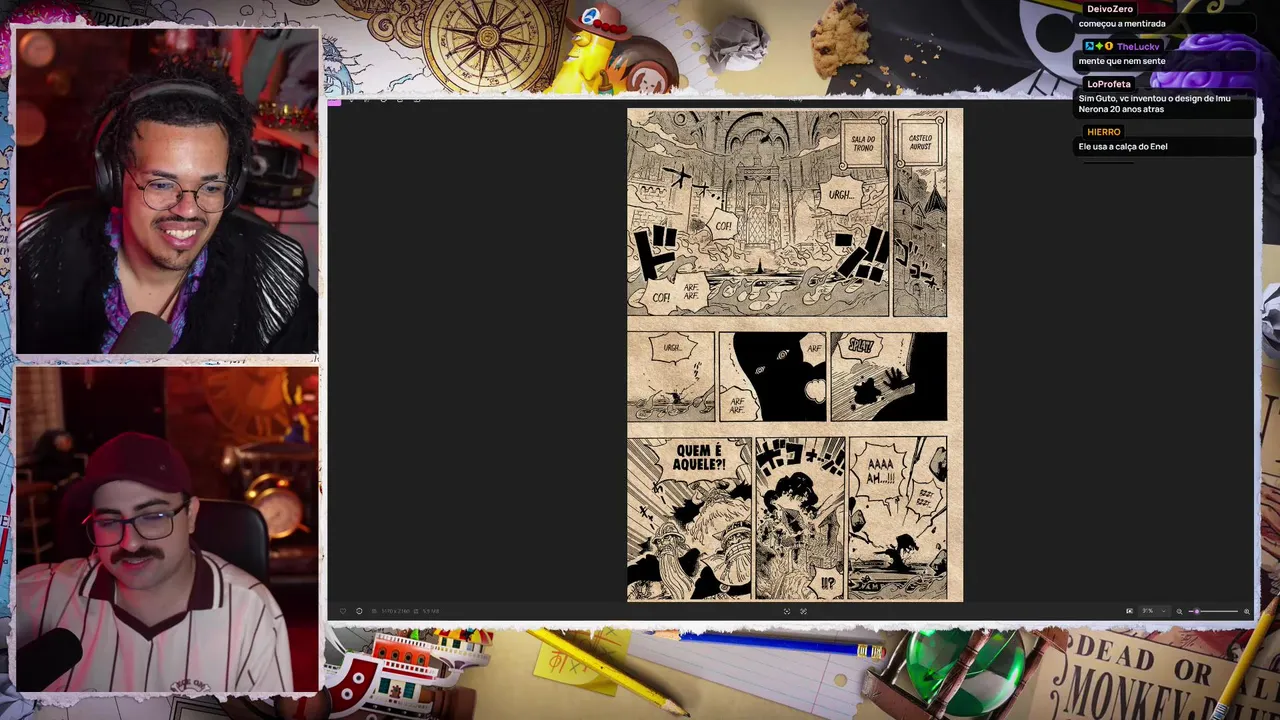Click the blue badge beside TheLuckv
Screen dimensions: 1280x720
click(x=1089, y=46)
